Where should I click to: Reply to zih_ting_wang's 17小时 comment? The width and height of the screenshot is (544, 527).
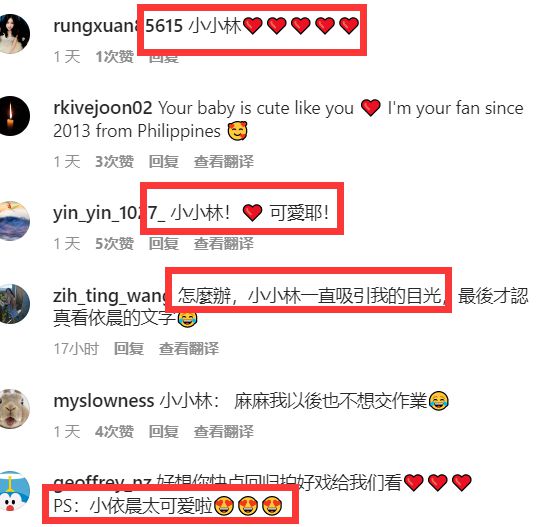[x=129, y=348]
